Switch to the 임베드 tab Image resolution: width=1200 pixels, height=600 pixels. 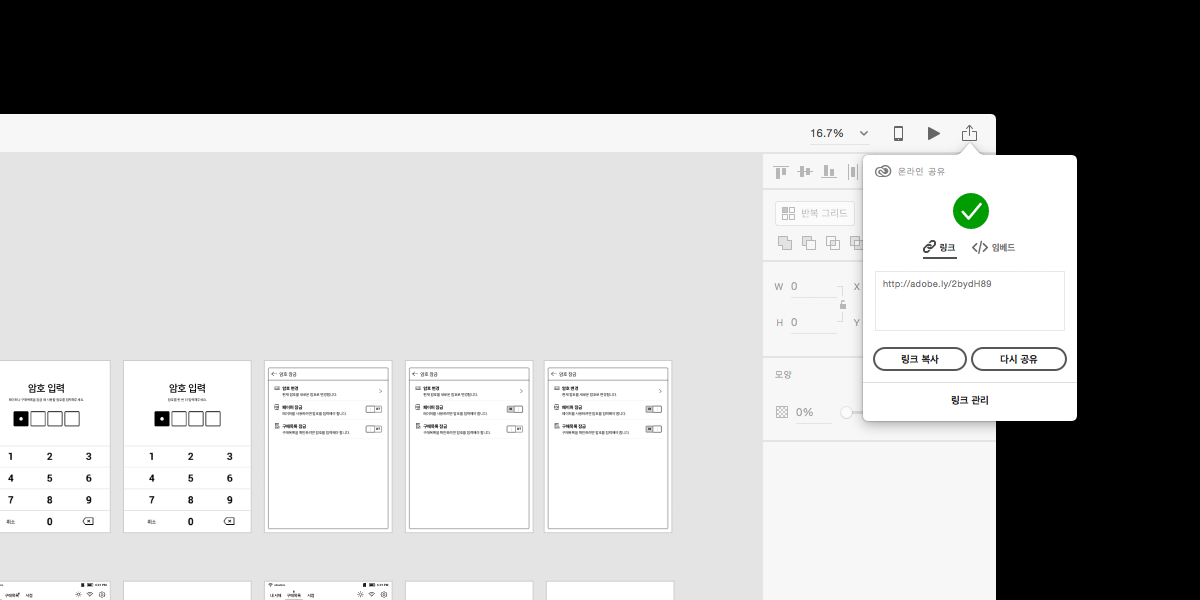[x=993, y=247]
